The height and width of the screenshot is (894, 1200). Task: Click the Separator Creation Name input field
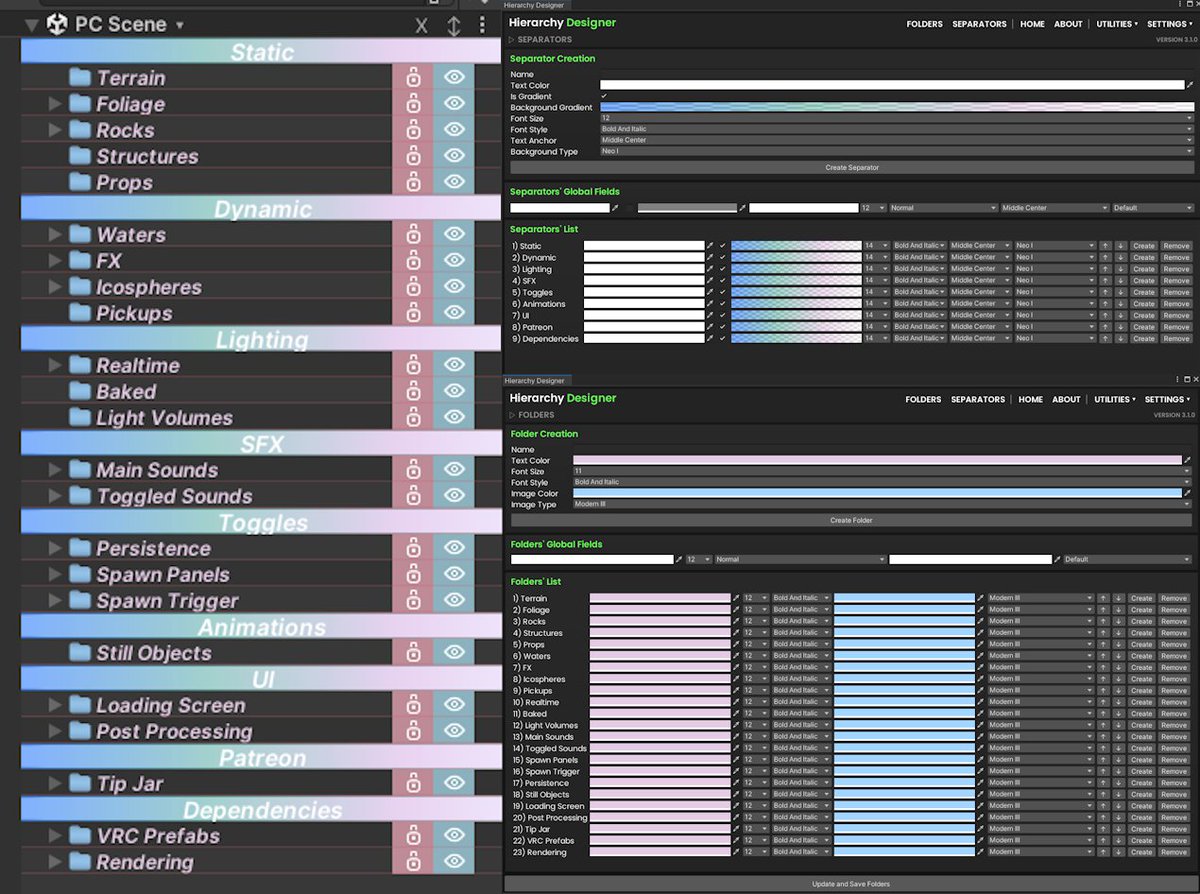pyautogui.click(x=897, y=75)
